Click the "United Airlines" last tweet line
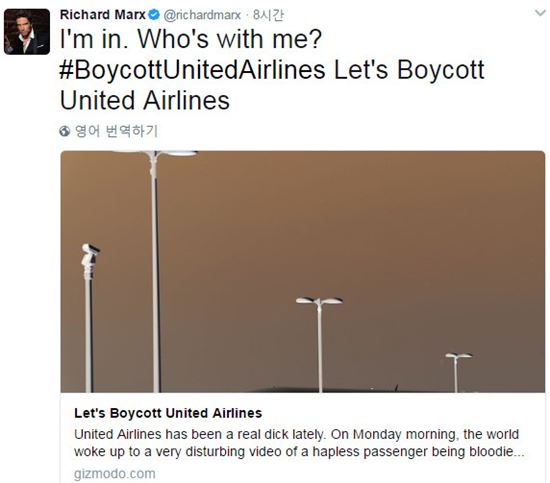550x483 pixels. (x=145, y=101)
